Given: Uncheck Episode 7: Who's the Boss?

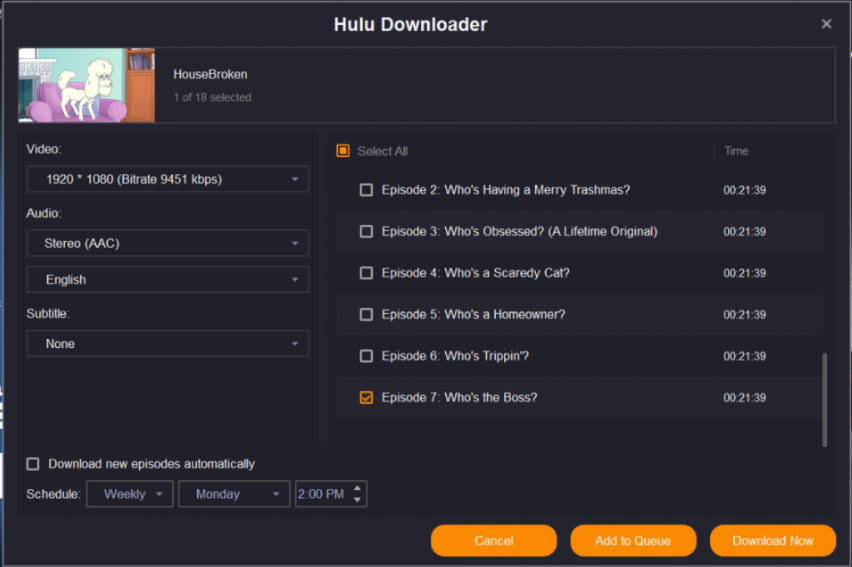Looking at the screenshot, I should pos(366,397).
